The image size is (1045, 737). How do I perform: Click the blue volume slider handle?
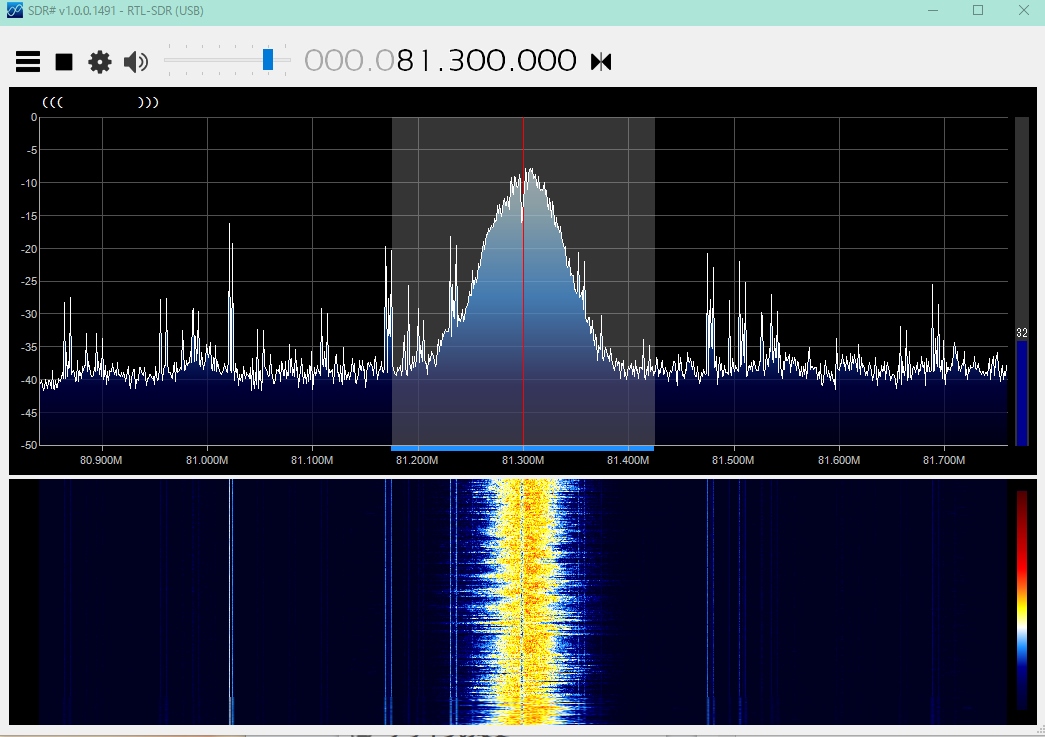pyautogui.click(x=268, y=60)
